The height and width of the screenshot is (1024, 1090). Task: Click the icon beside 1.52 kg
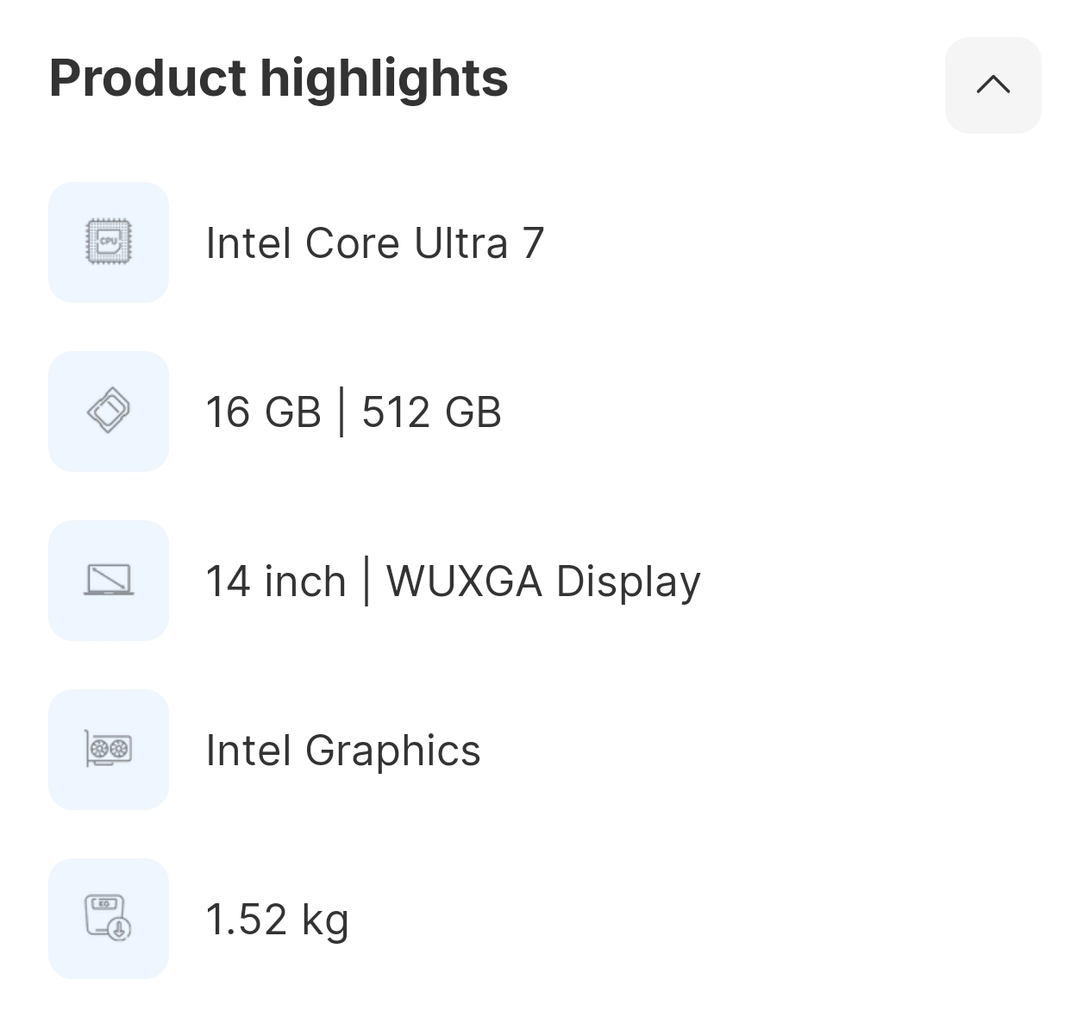[108, 917]
